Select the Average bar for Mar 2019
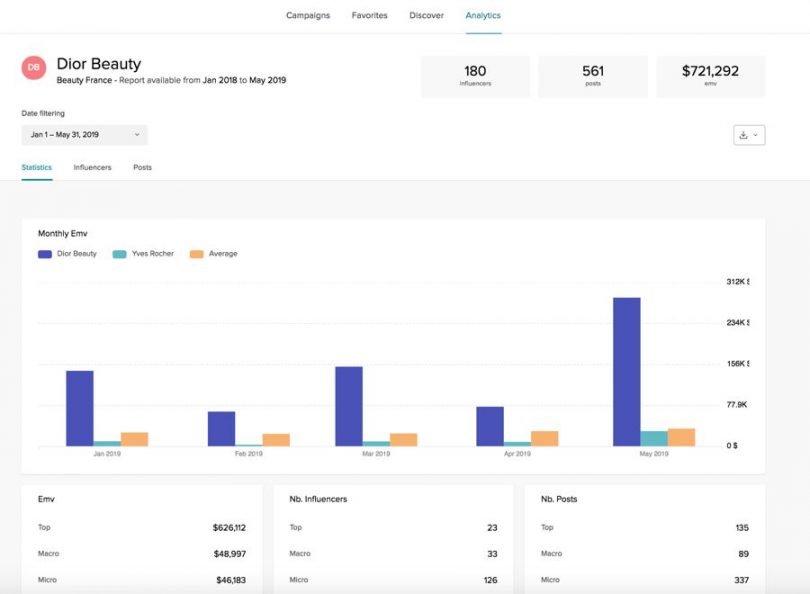 pyautogui.click(x=403, y=440)
